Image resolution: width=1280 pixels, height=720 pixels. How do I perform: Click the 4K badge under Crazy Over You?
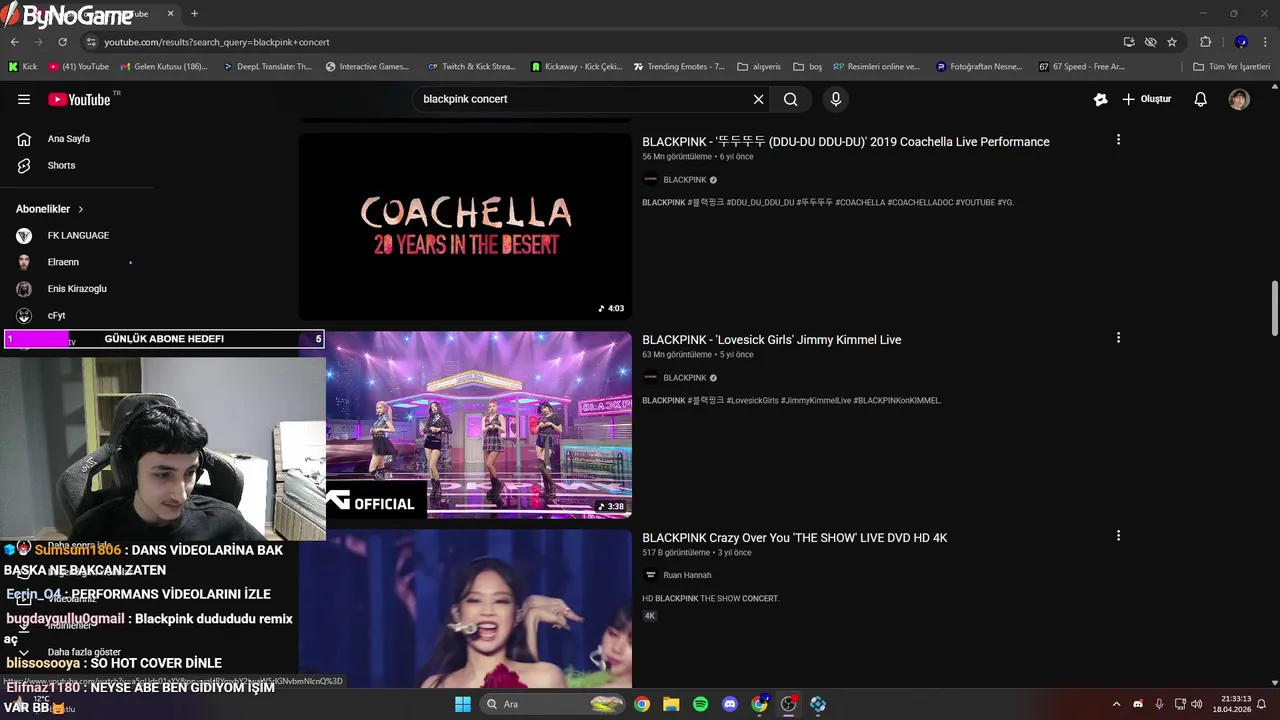pos(649,616)
